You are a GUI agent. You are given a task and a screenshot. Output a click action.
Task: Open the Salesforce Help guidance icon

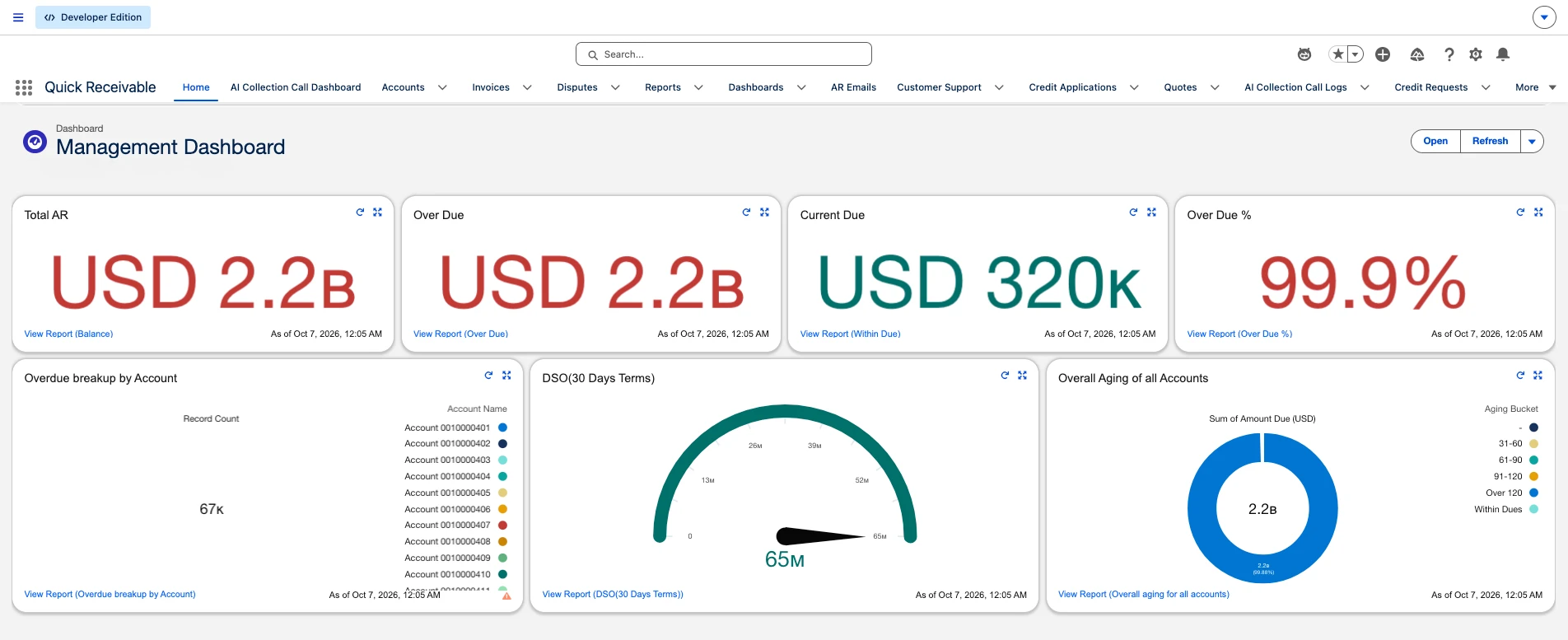click(x=1417, y=54)
